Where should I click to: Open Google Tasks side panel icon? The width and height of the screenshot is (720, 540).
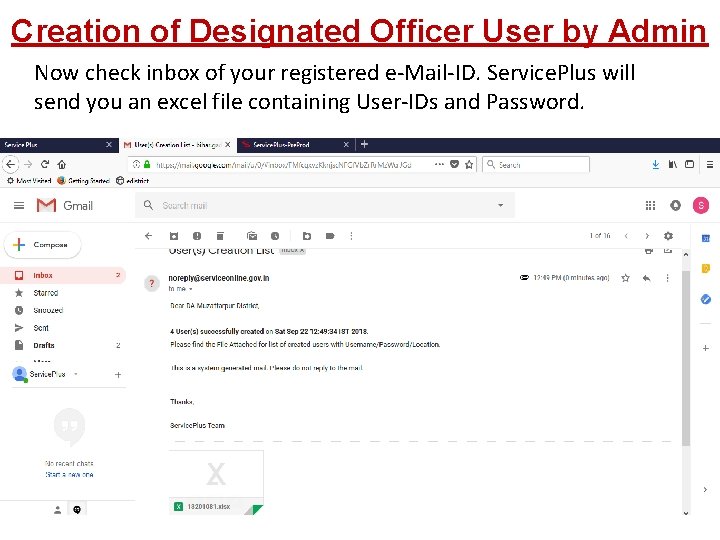coord(706,299)
